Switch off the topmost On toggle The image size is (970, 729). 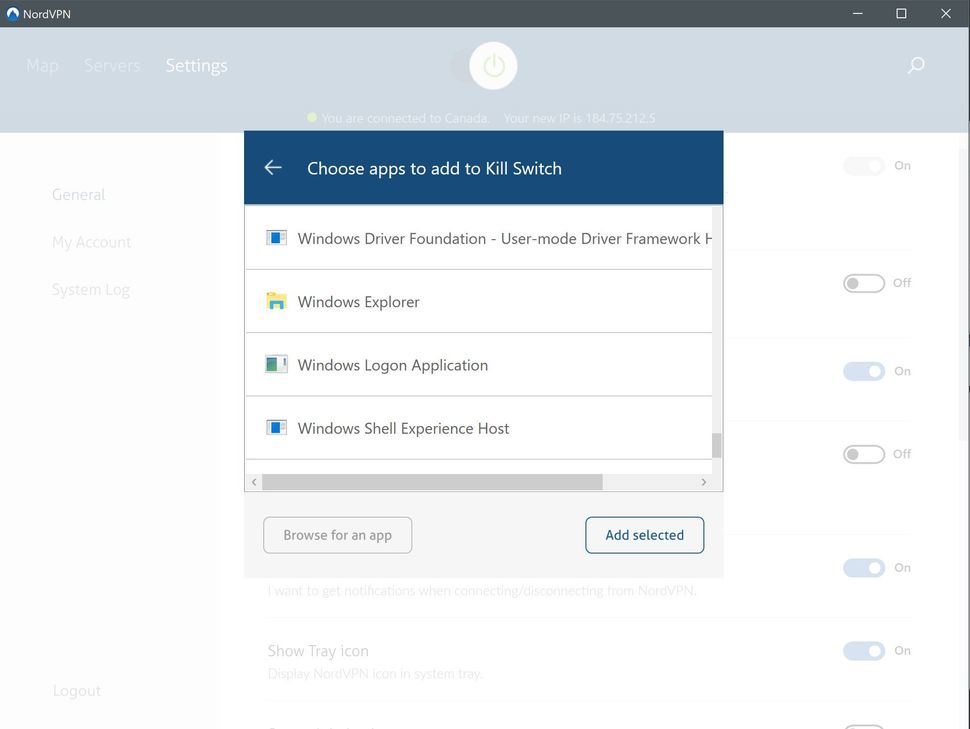click(x=862, y=166)
